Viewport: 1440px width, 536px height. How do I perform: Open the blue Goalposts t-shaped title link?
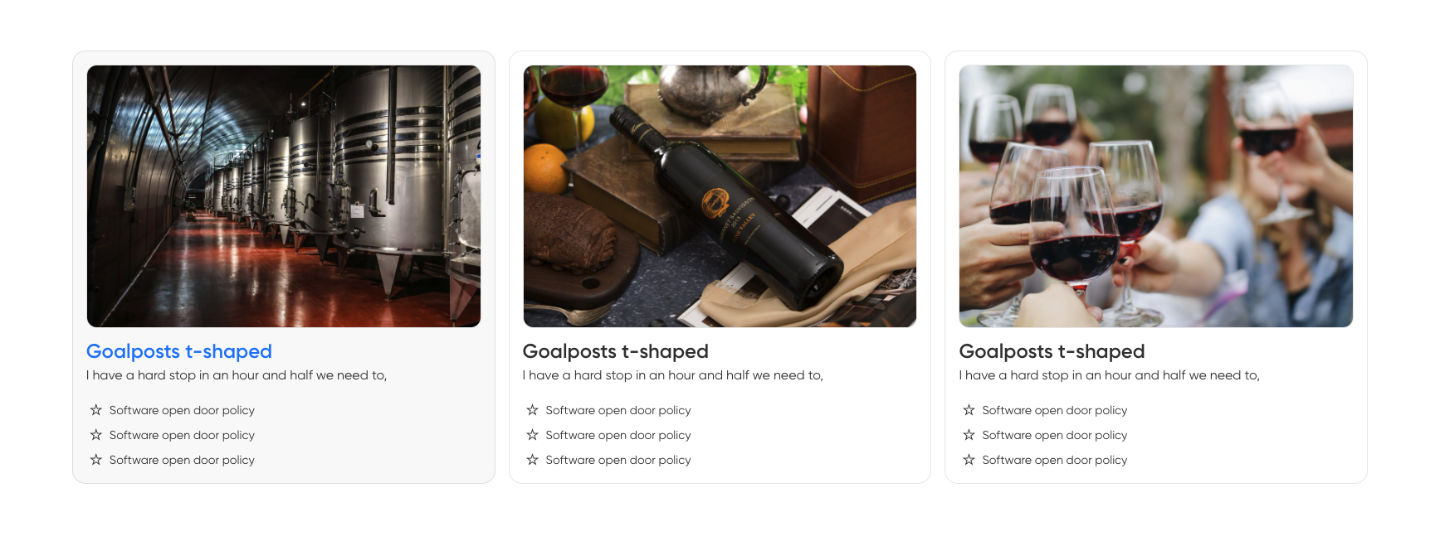179,352
